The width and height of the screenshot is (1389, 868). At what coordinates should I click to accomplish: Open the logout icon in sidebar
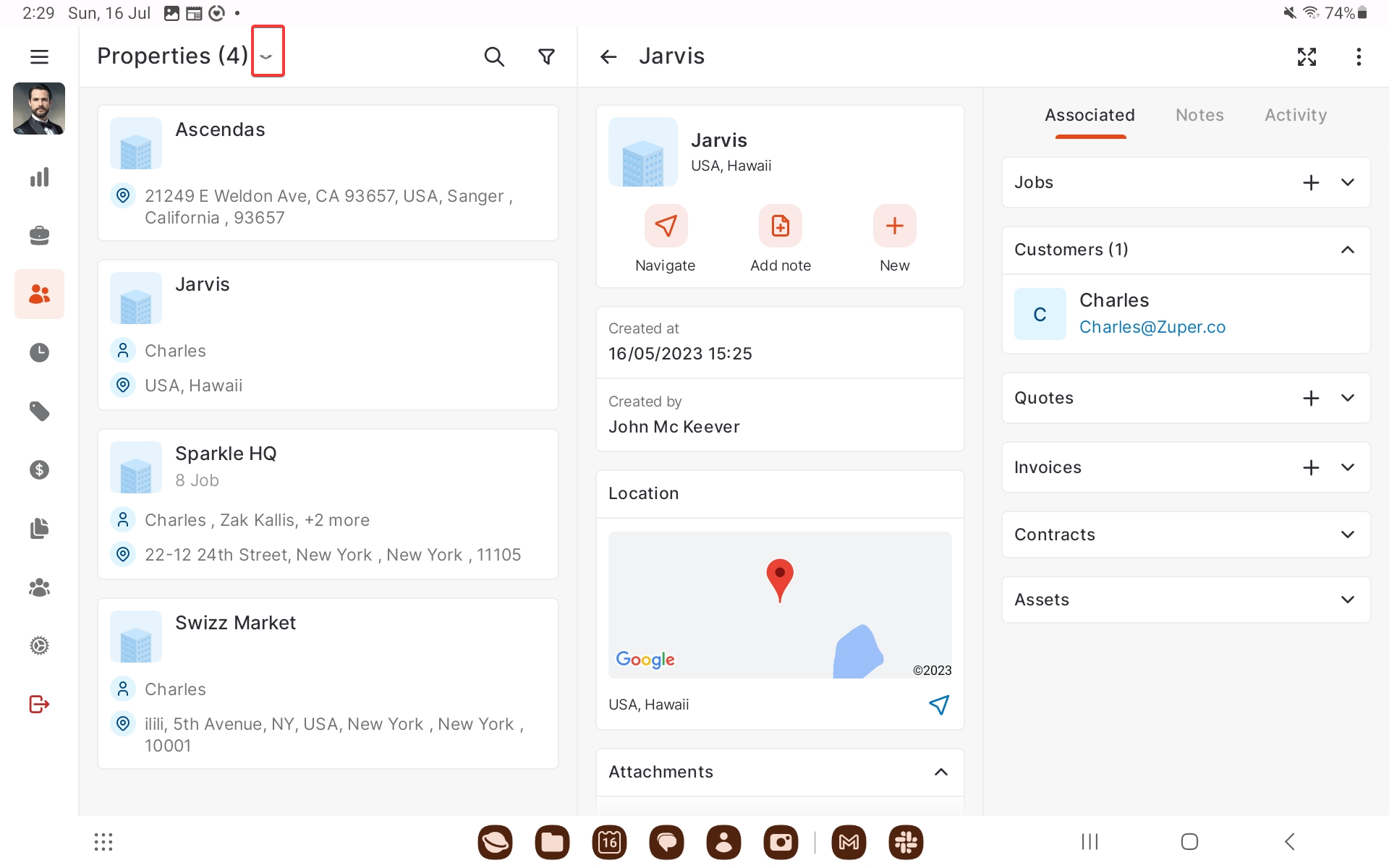click(x=39, y=704)
